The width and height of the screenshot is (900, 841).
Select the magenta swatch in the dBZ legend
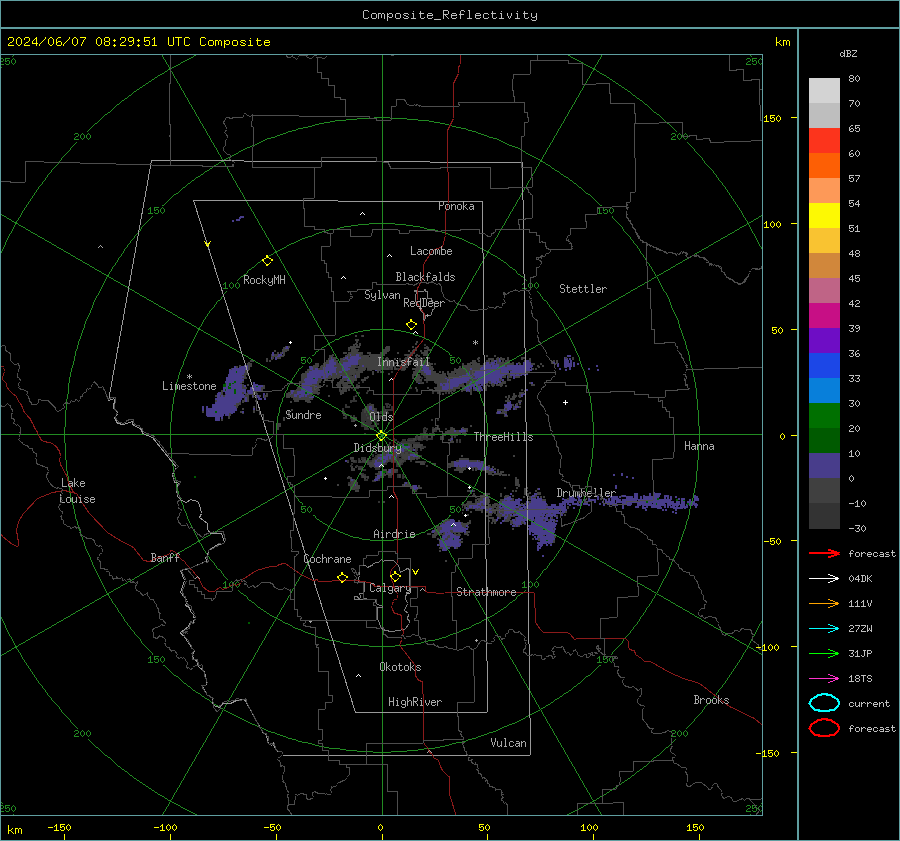point(824,315)
